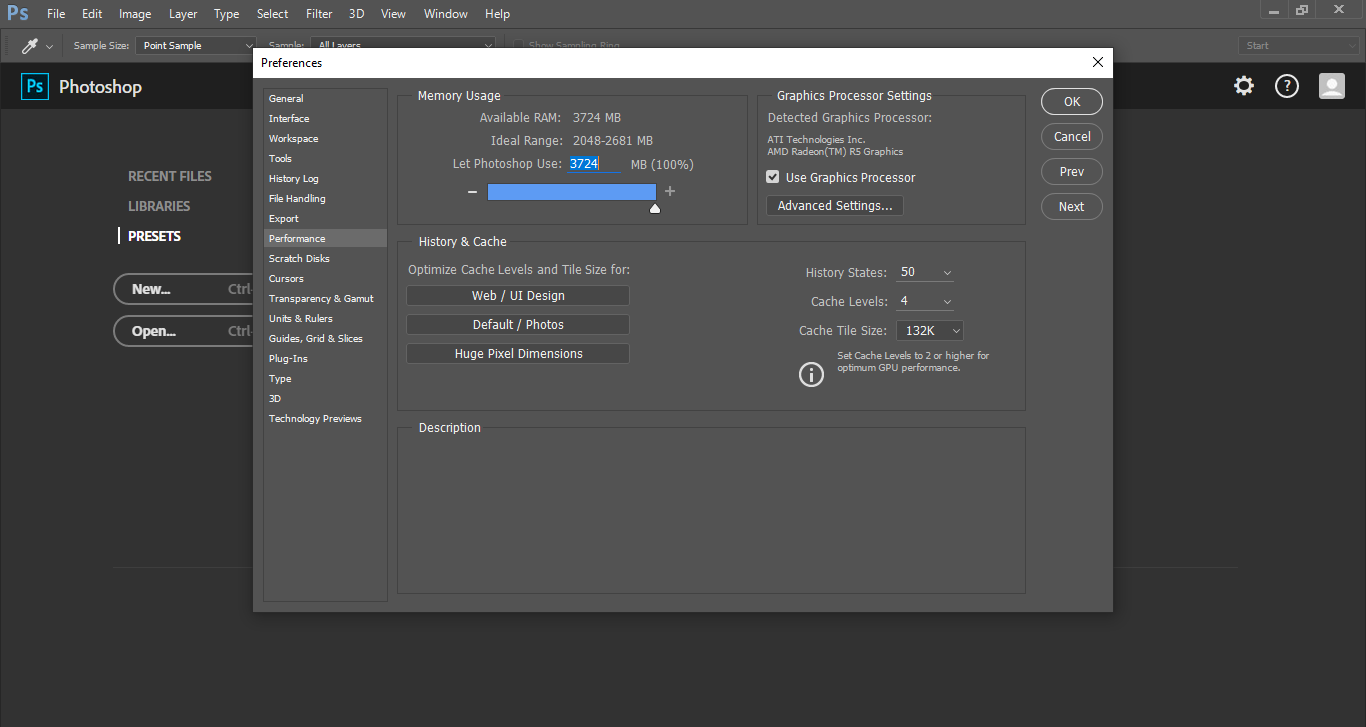This screenshot has height=727, width=1366.
Task: Disable the Use Graphics Processor checkbox
Action: click(772, 177)
